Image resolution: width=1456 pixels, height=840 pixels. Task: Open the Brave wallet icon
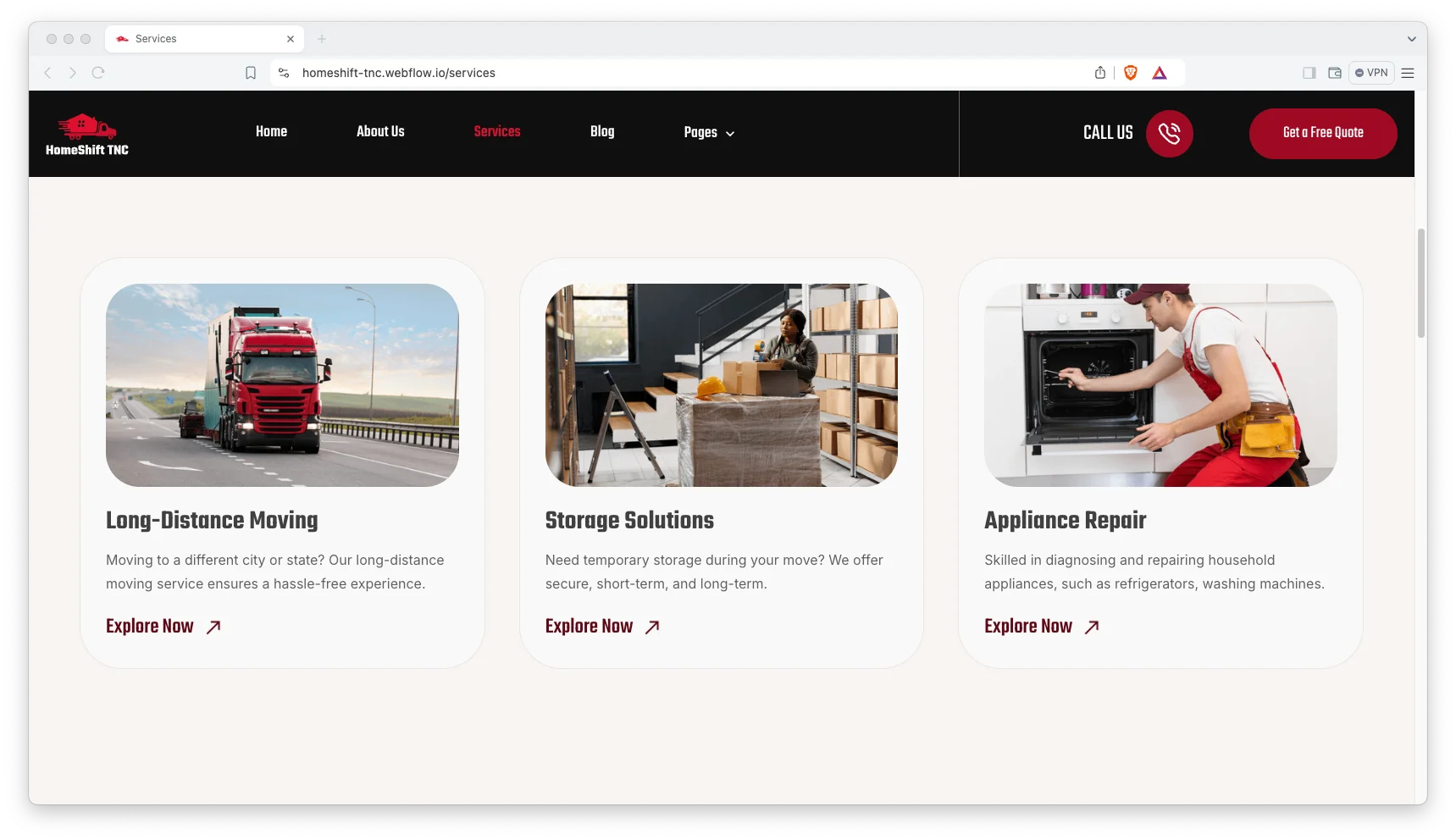(1334, 73)
